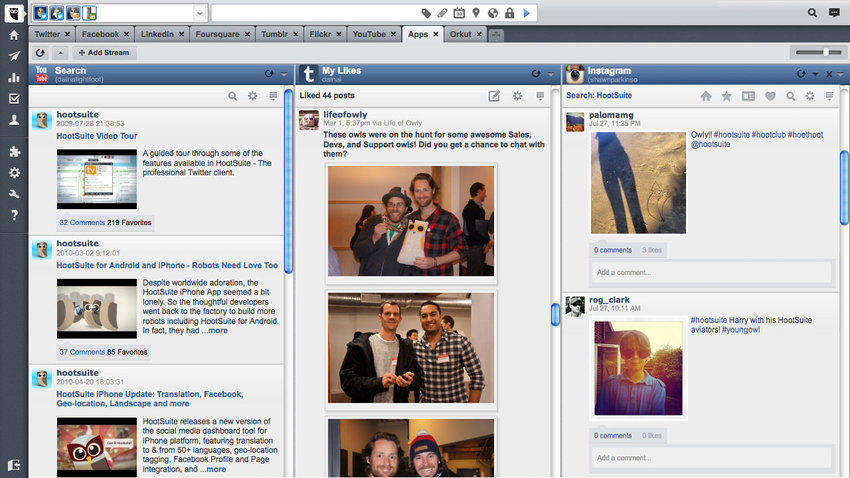Screen dimensions: 850x478
Task: Expand the My Likes stream dropdown arrow
Action: (x=550, y=74)
